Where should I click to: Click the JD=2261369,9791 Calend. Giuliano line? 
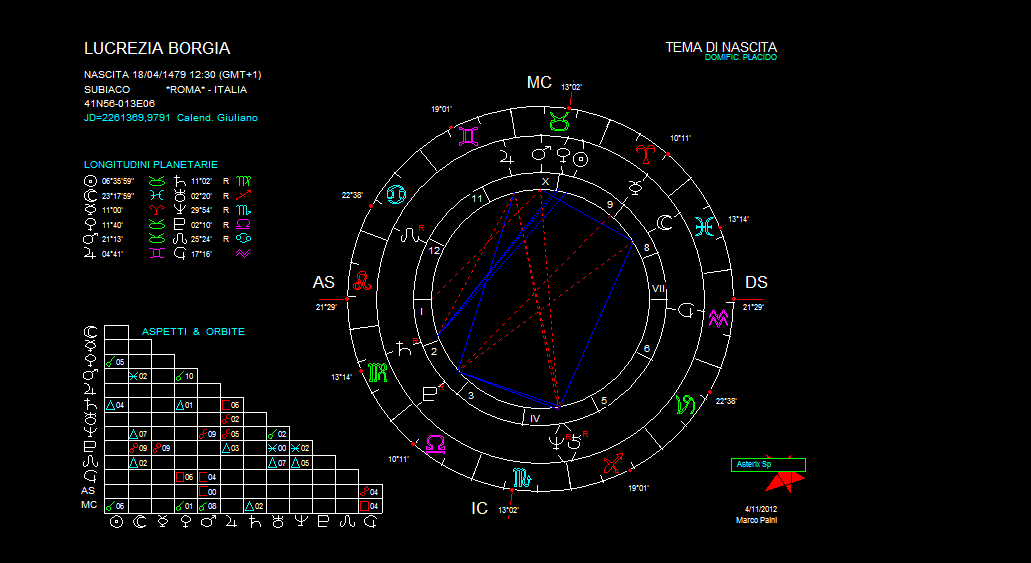(171, 118)
